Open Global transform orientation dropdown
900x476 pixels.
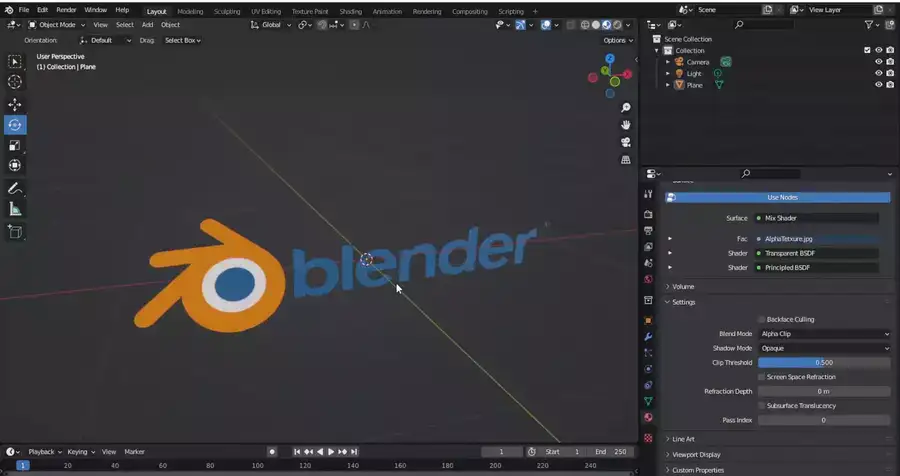[271, 25]
